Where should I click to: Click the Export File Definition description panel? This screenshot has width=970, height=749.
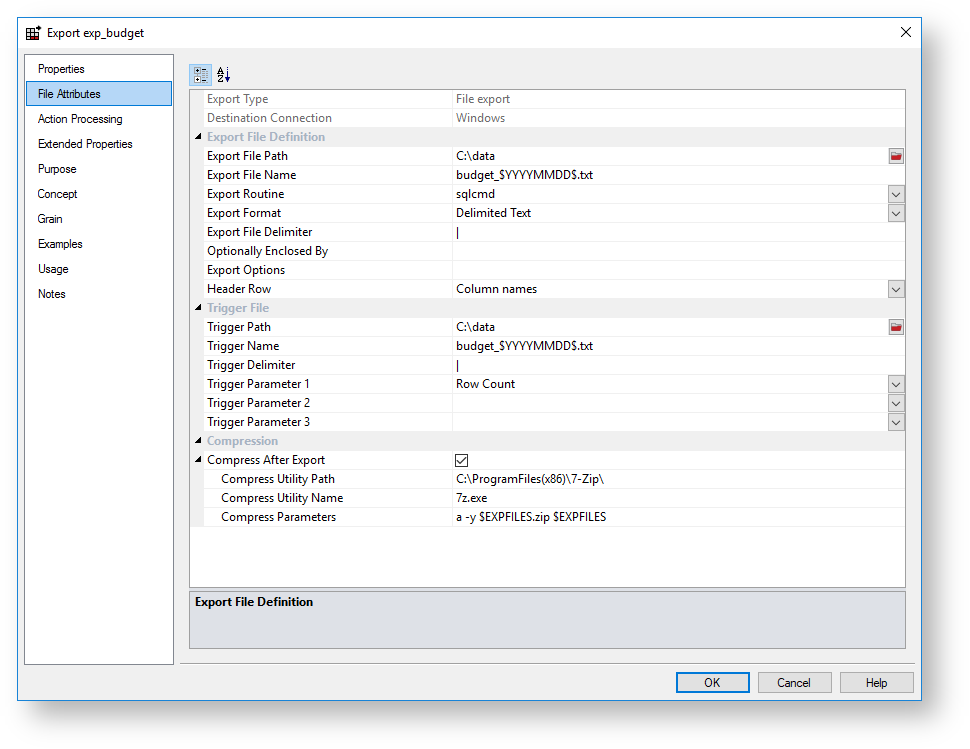click(x=547, y=620)
